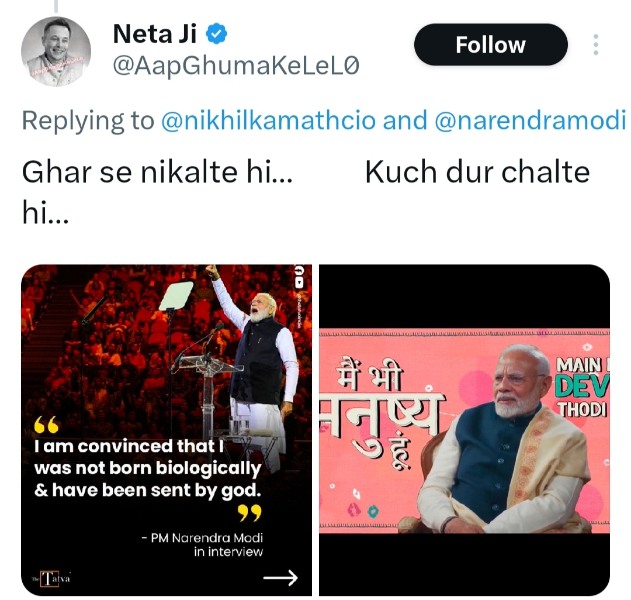The image size is (631, 600).
Task: Click the "Replying to" label
Action: [x=88, y=121]
